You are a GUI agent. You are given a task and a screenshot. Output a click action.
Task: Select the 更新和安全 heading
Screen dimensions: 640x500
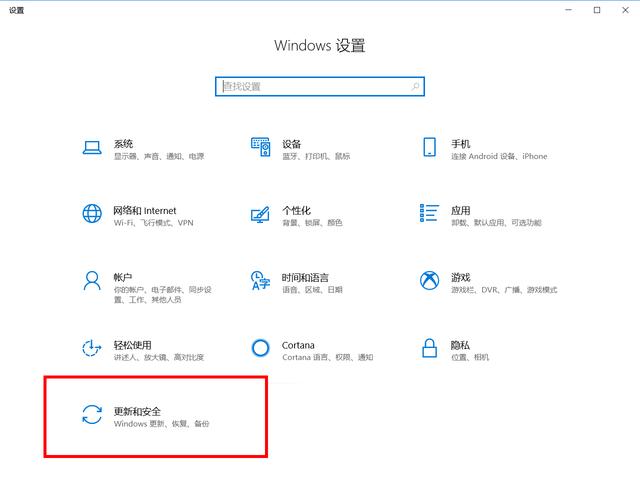[137, 411]
